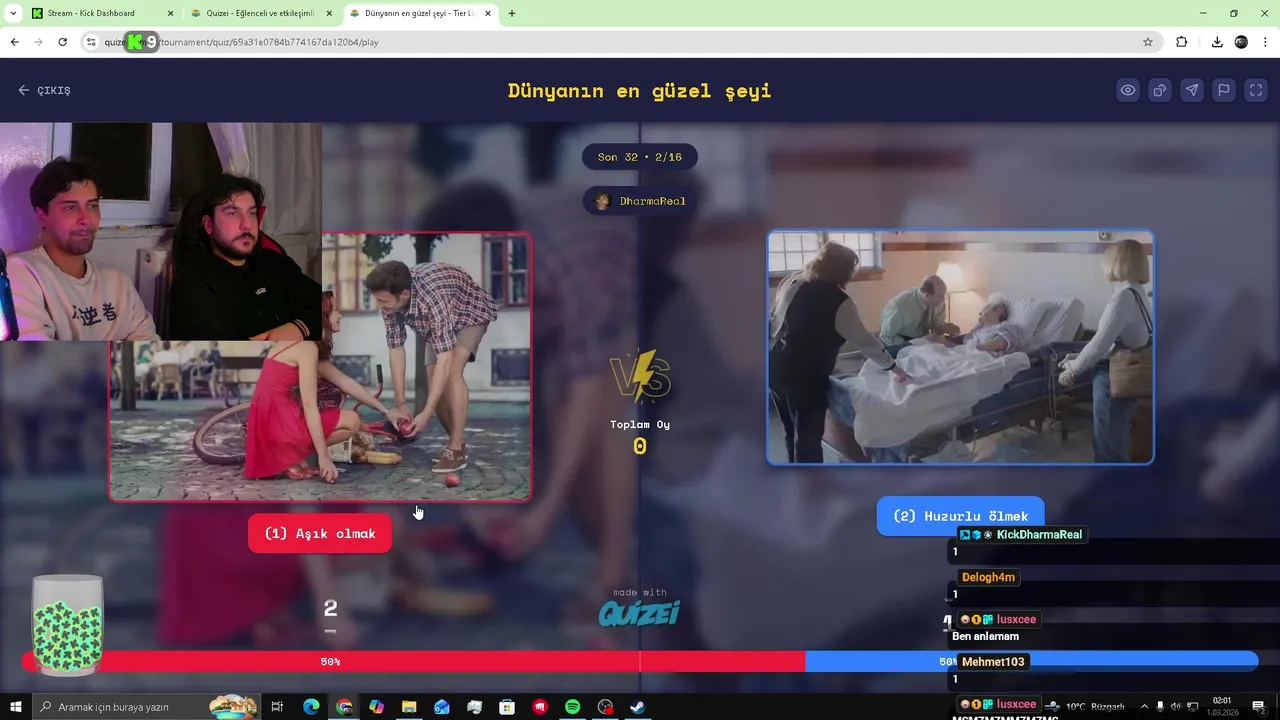Viewport: 1280px width, 720px height.
Task: Click the blue 50% vote bar
Action: pyautogui.click(x=1031, y=661)
